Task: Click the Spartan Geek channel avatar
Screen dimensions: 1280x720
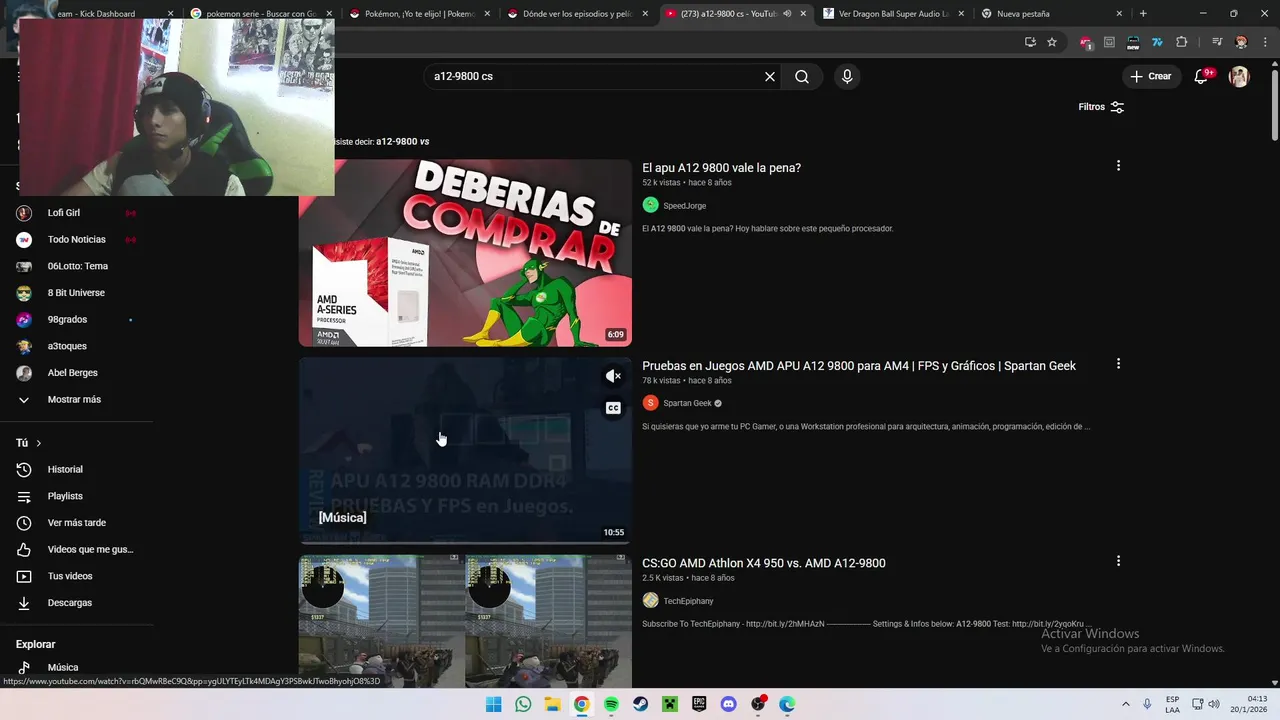Action: (x=651, y=403)
